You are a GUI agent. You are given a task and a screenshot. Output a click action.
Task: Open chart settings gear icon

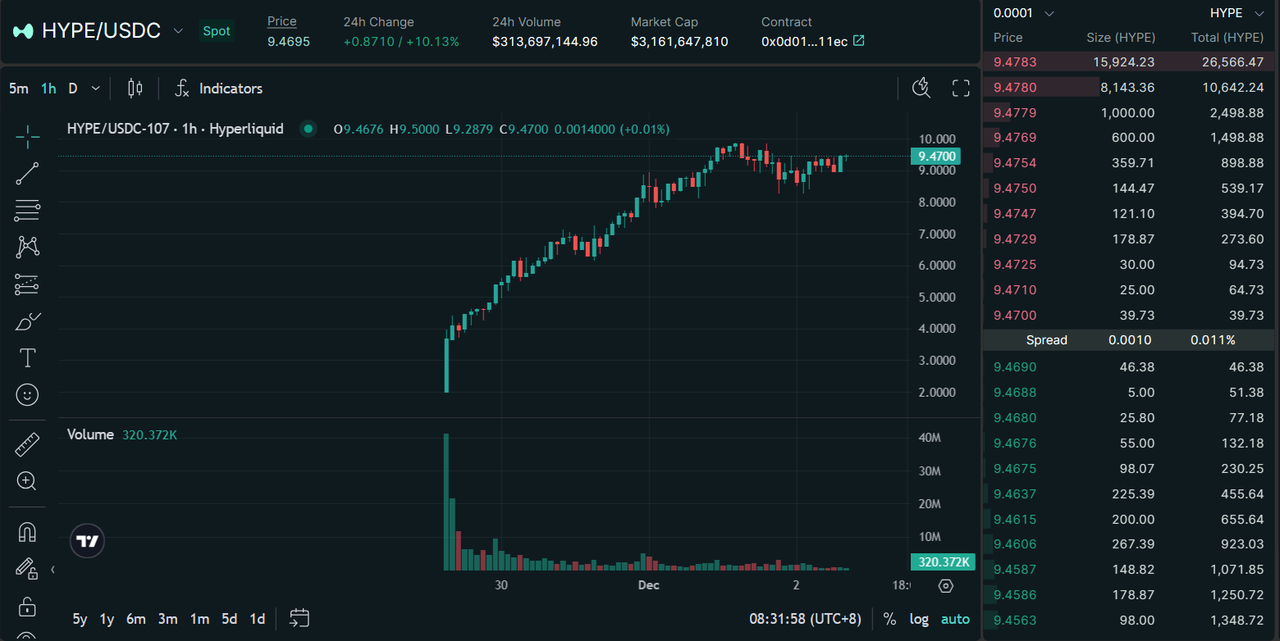(946, 585)
